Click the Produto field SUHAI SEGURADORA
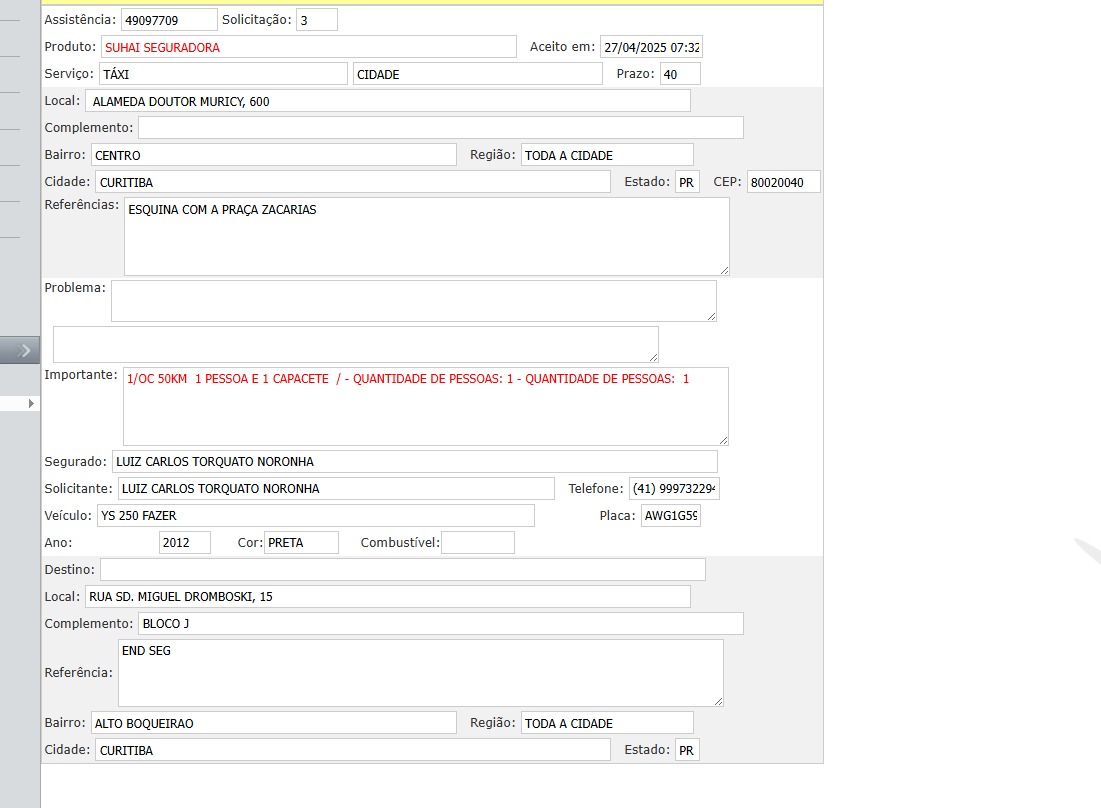1101x808 pixels. coord(308,47)
